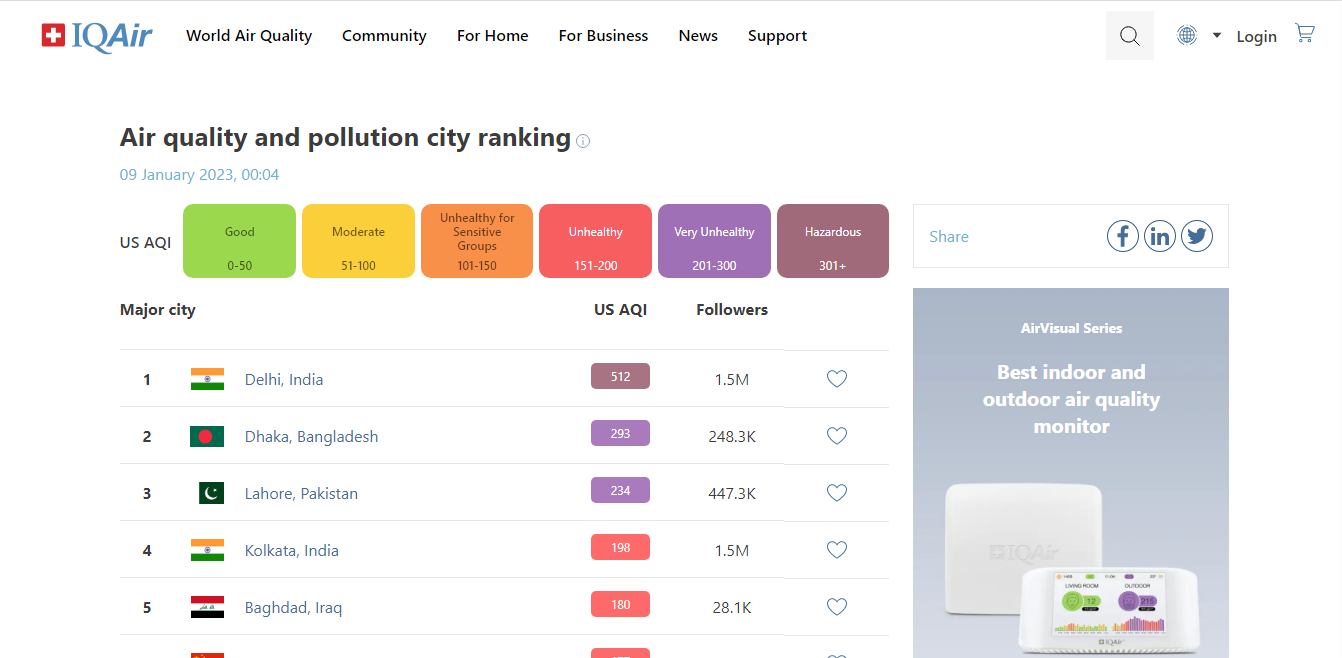Click India flag in Kolkata row
1342x658 pixels.
[207, 550]
